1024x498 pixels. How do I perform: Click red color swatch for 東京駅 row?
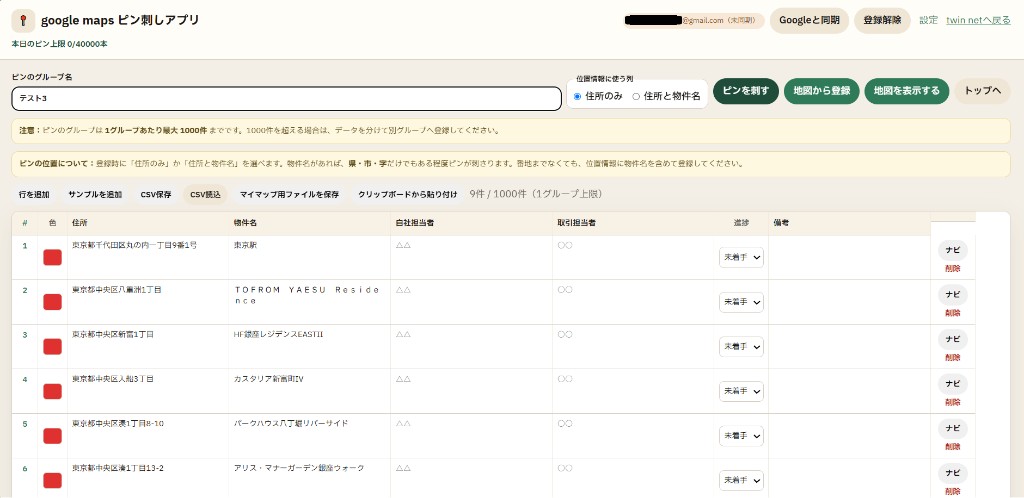[x=52, y=257]
